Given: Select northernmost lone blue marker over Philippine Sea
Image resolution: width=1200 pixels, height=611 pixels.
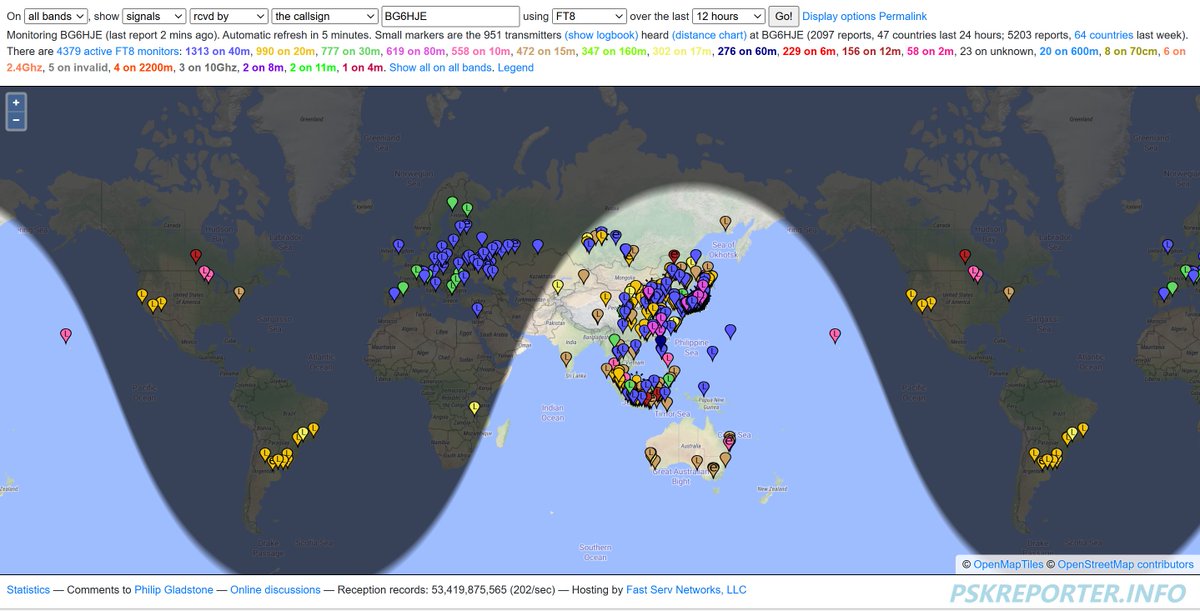Looking at the screenshot, I should click(730, 330).
